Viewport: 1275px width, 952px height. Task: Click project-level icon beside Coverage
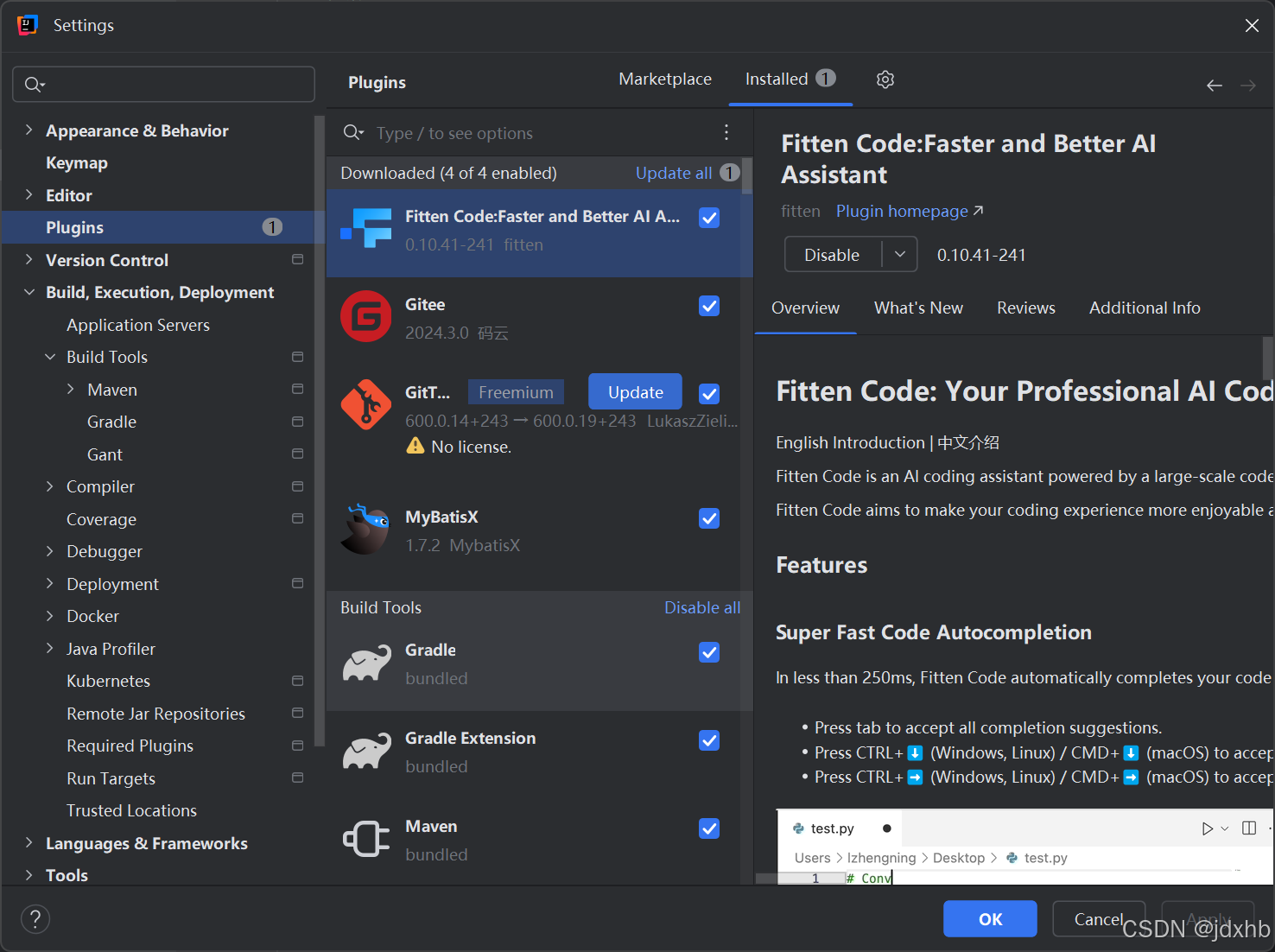pyautogui.click(x=298, y=518)
